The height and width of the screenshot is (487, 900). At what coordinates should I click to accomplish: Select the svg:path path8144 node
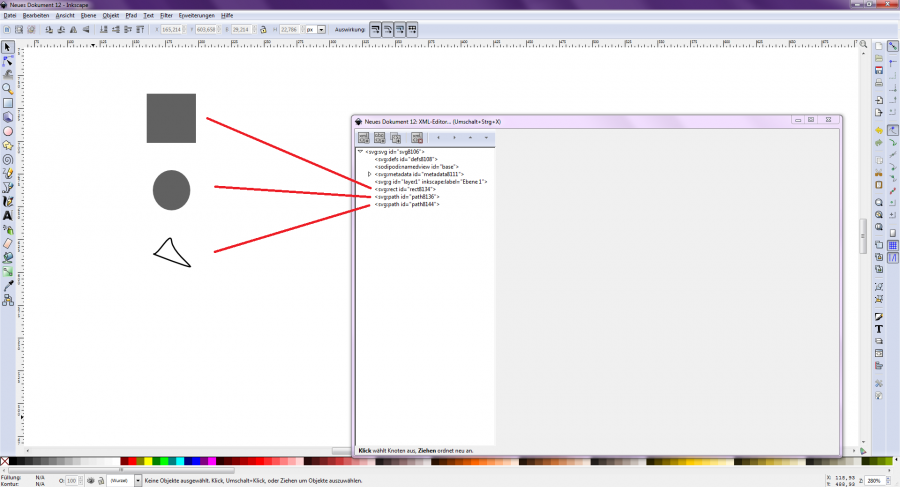pos(407,204)
